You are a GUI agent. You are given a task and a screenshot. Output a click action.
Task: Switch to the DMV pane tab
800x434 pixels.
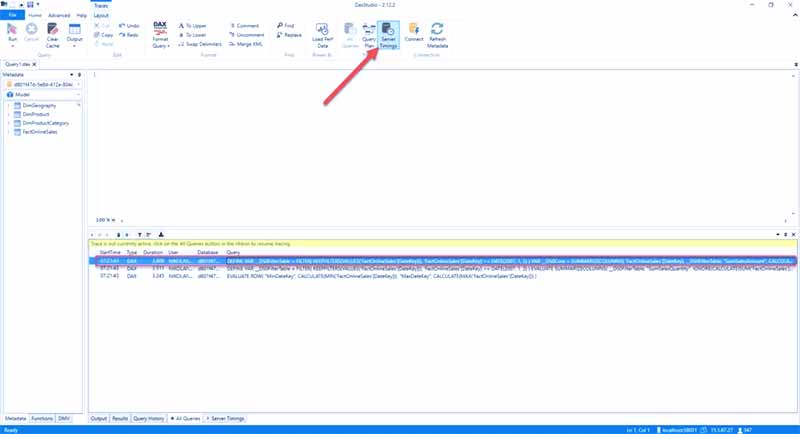(64, 418)
